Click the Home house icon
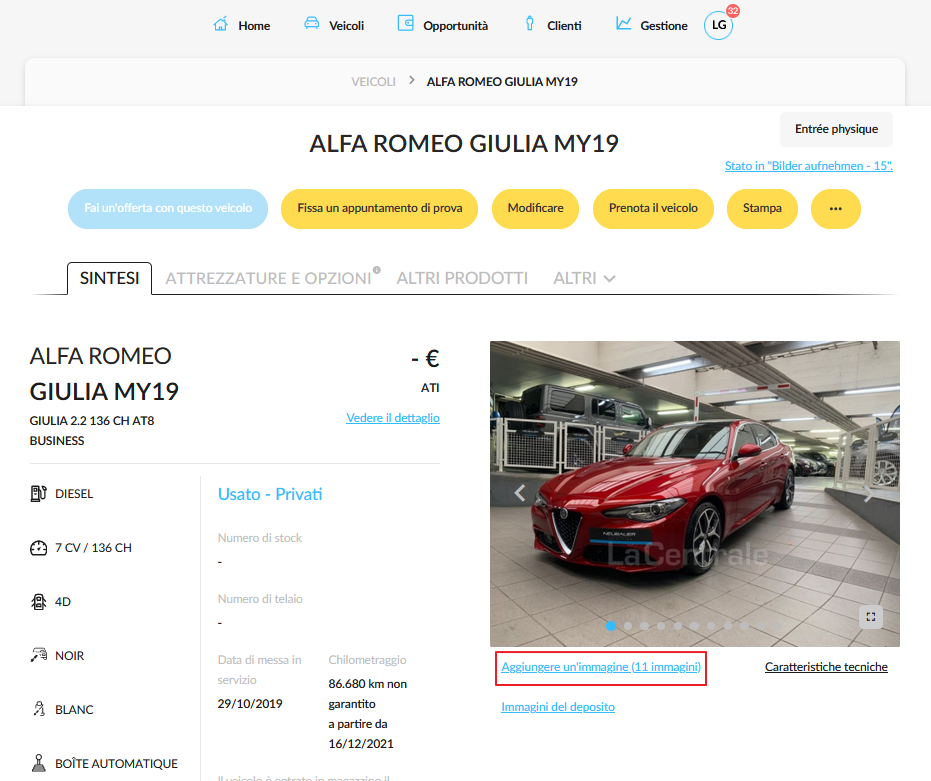The width and height of the screenshot is (931, 781). point(221,24)
